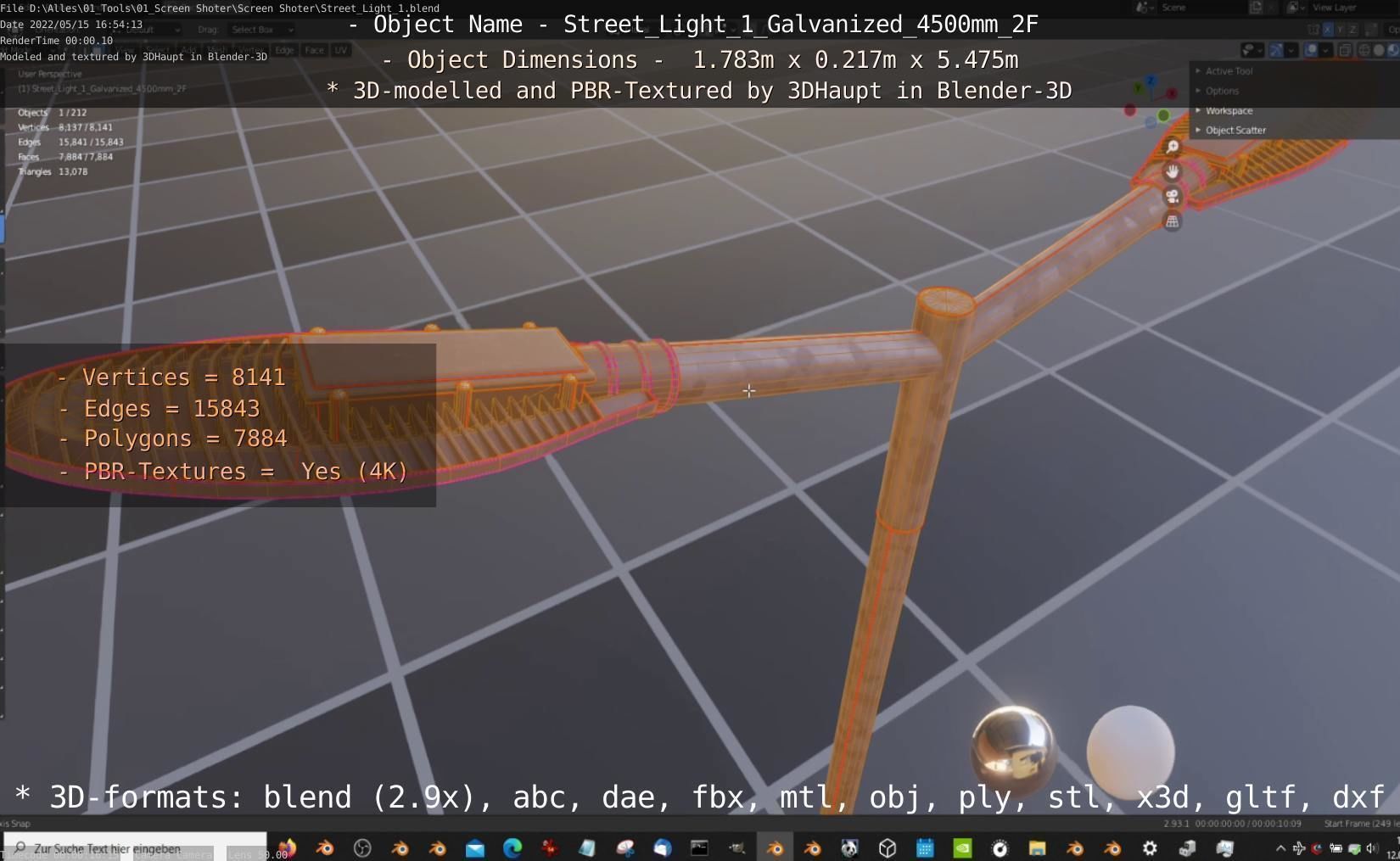Expand the Object Scatter panel
The image size is (1400, 861).
pos(1235,131)
